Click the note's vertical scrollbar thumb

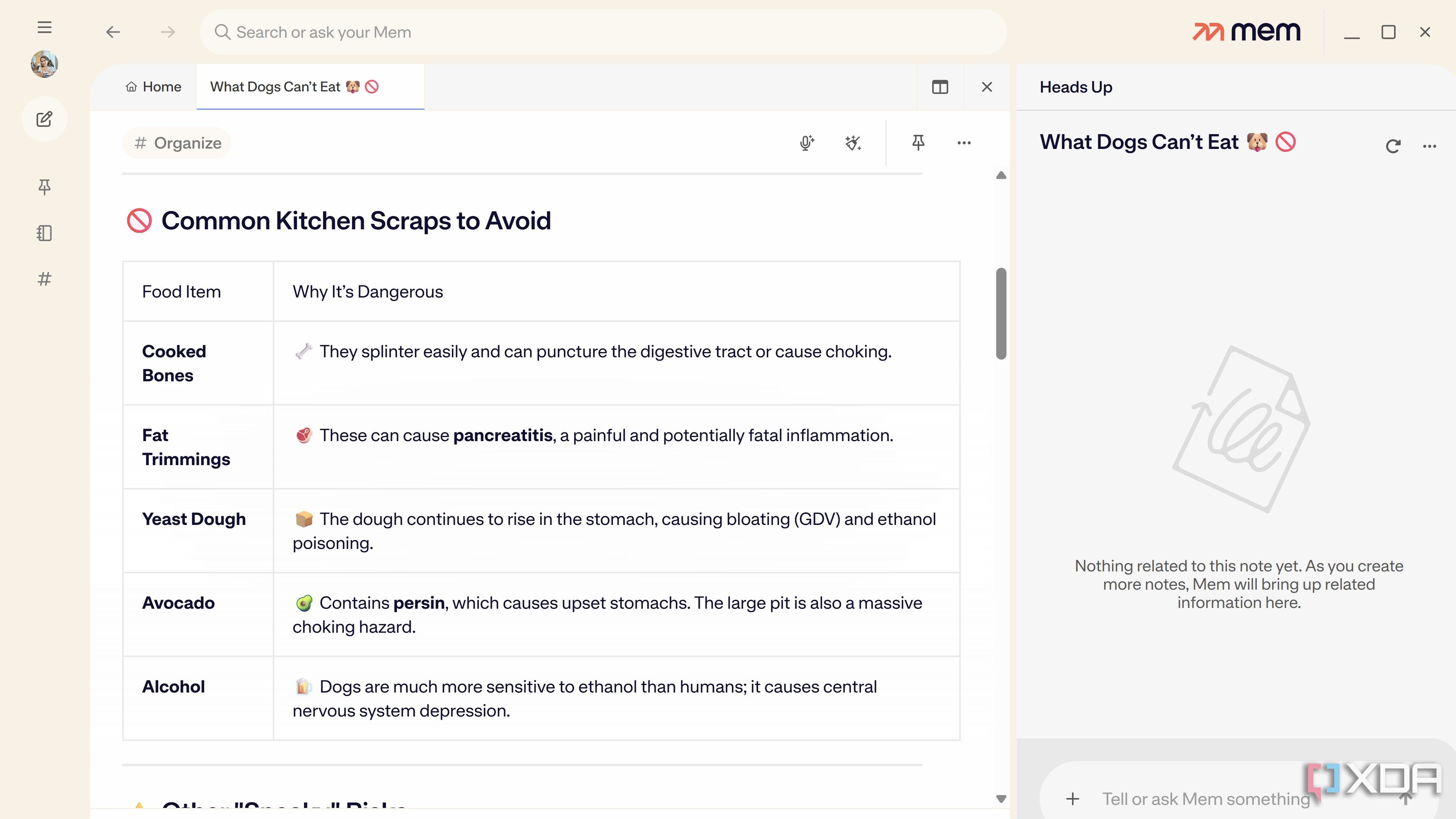(x=1001, y=314)
